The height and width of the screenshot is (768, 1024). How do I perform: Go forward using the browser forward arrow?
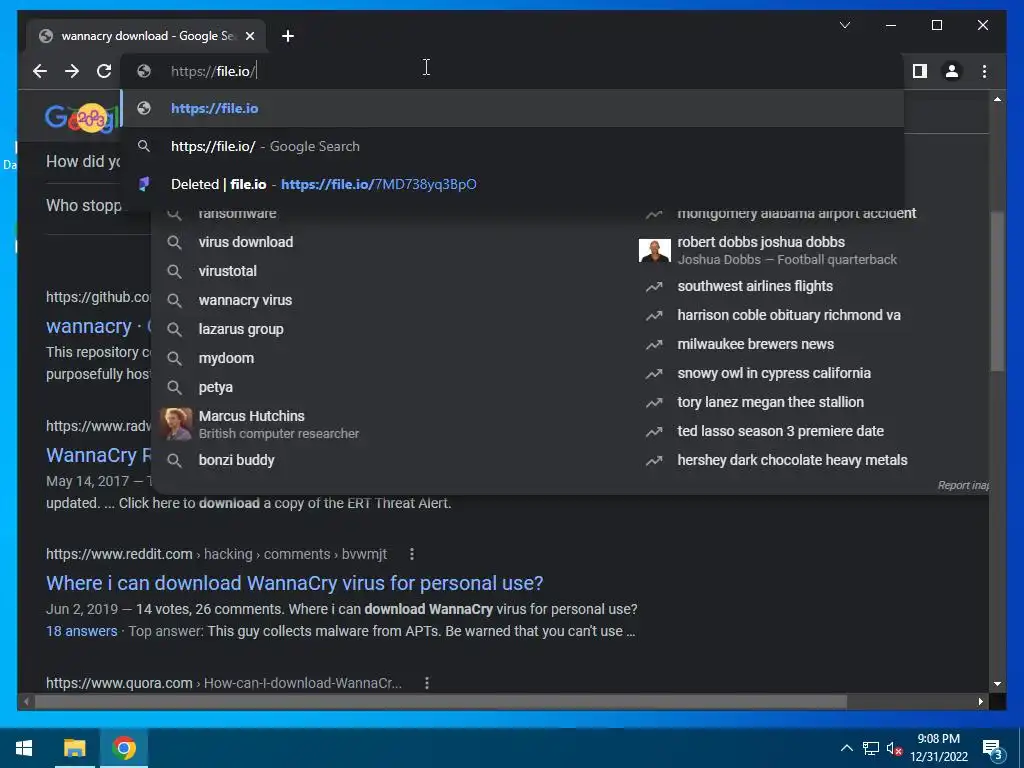pos(72,71)
